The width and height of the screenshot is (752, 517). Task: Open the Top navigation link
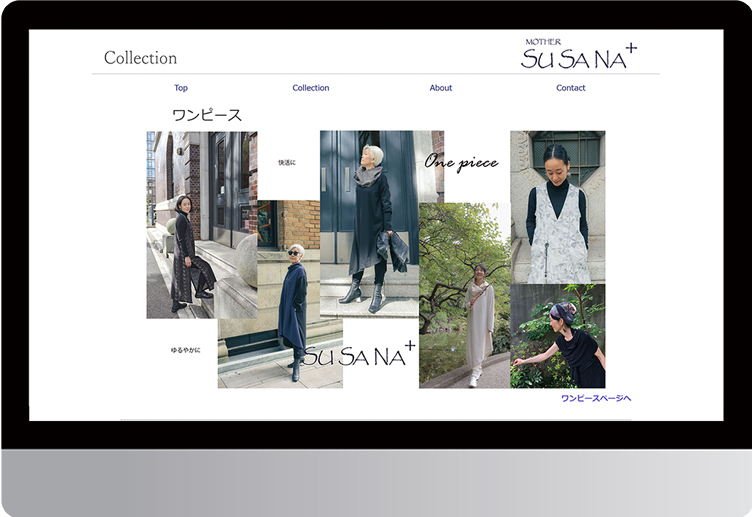(x=181, y=88)
